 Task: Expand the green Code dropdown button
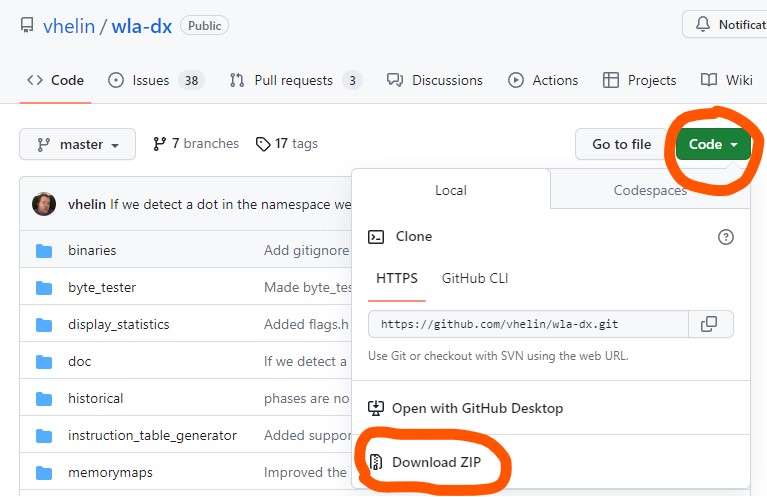coord(712,144)
